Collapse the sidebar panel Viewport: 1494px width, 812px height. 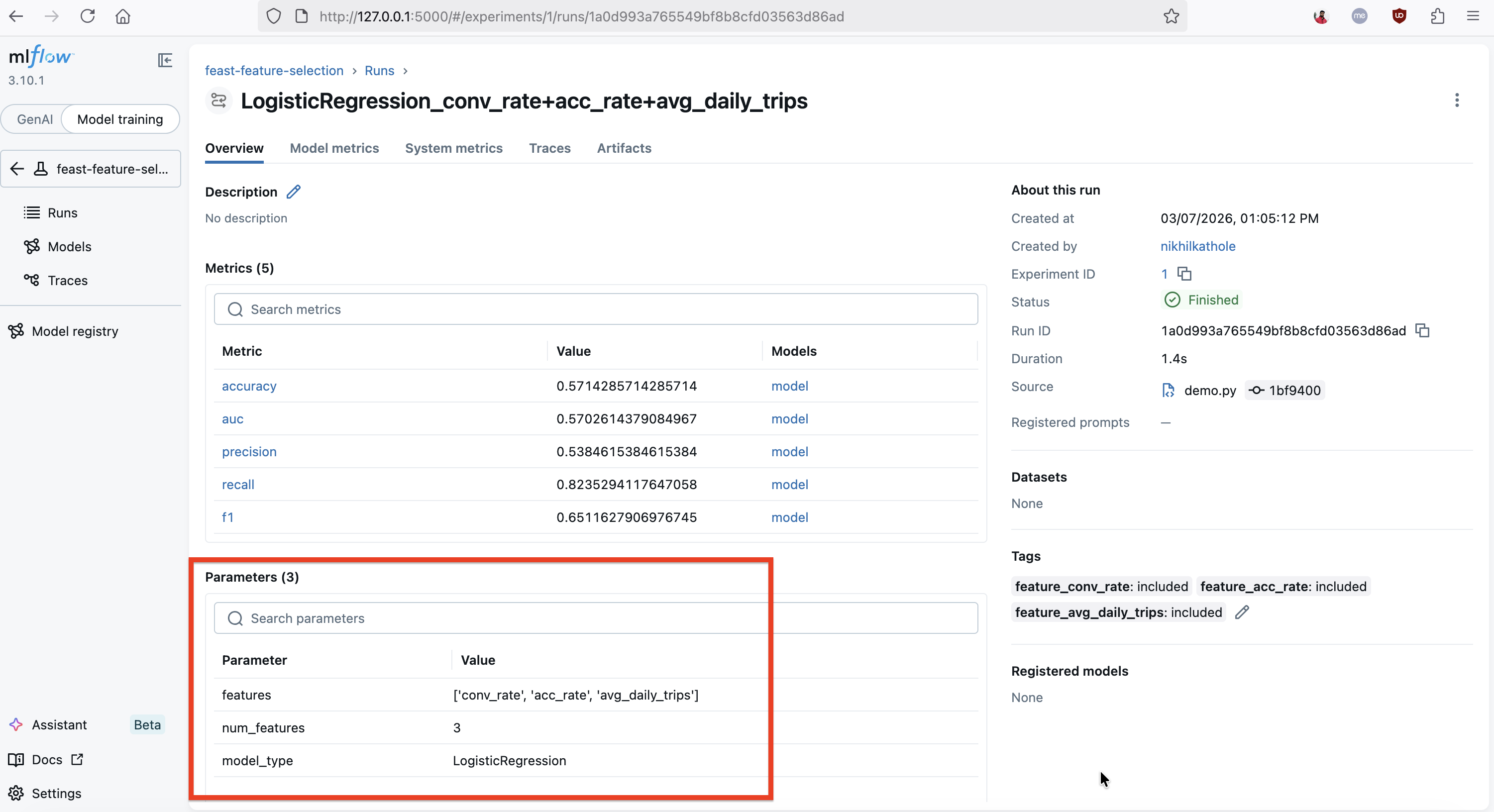coord(165,60)
